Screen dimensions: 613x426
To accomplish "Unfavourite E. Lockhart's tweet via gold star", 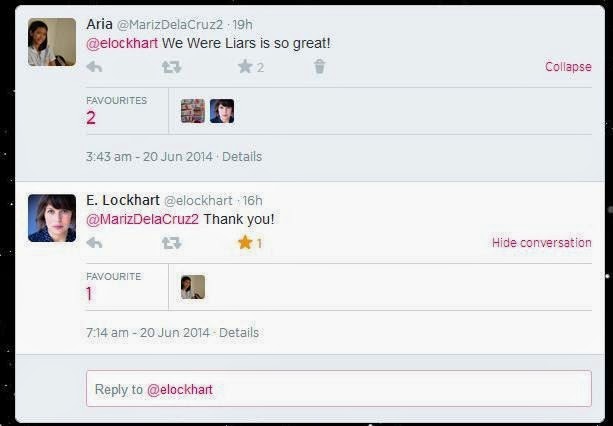I will [245, 242].
